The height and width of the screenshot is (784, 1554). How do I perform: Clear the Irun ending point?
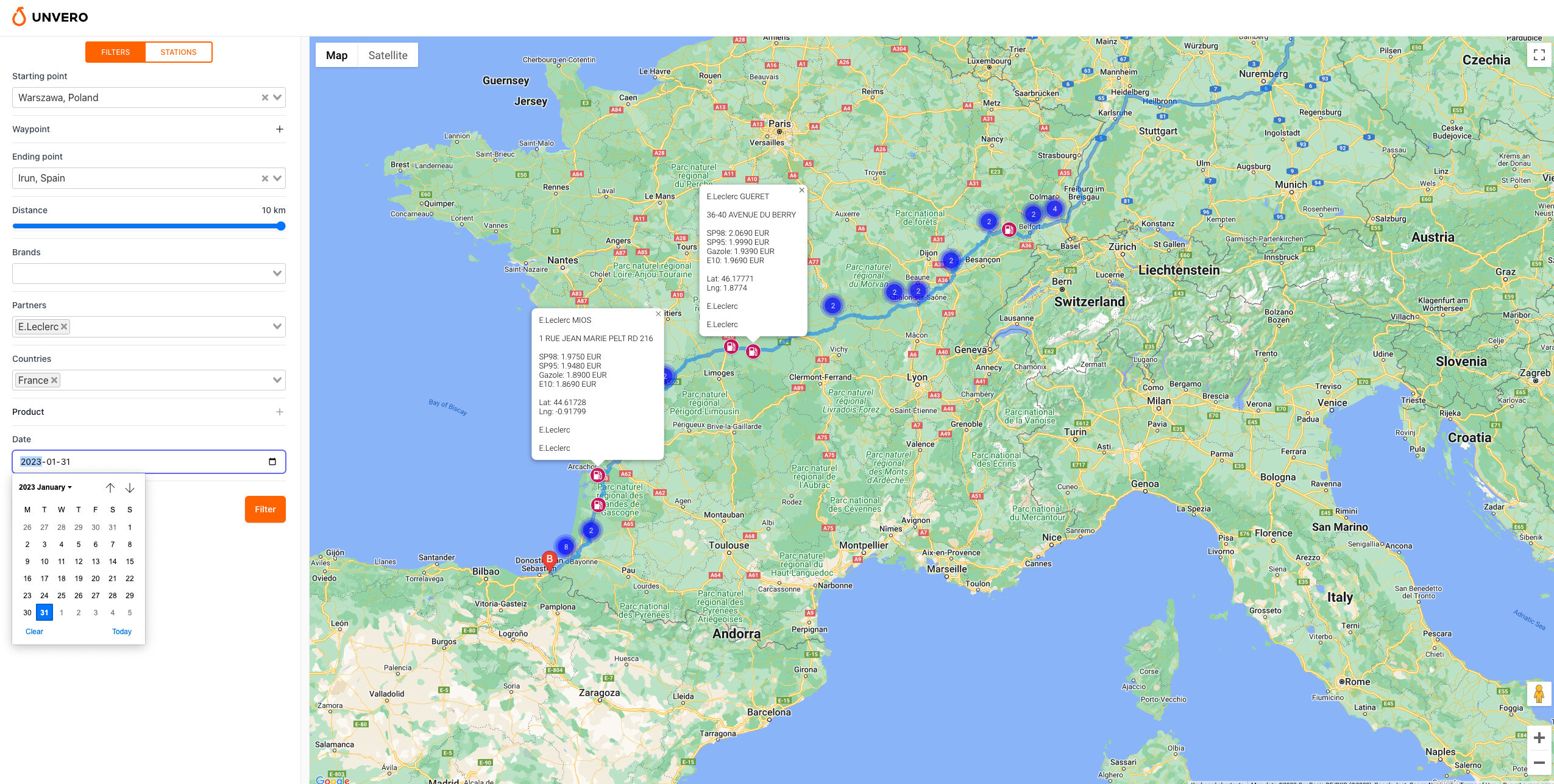[x=265, y=178]
